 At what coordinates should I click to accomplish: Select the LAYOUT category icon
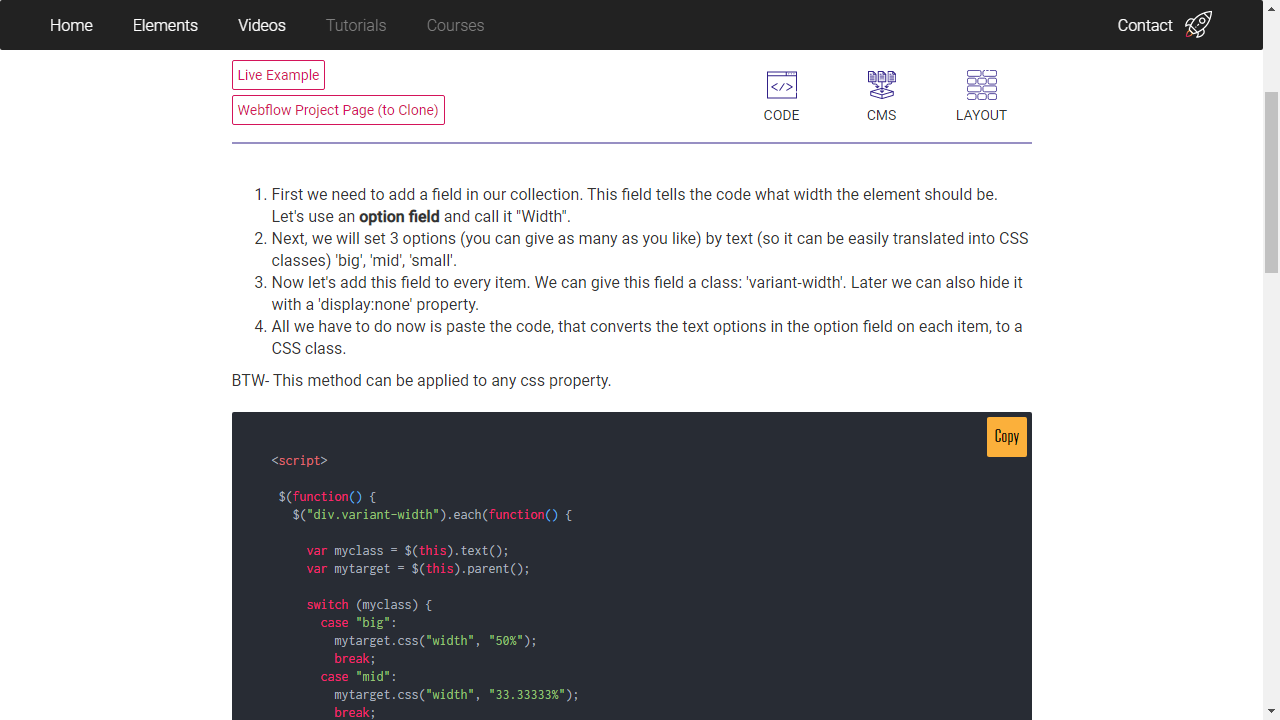pyautogui.click(x=982, y=85)
